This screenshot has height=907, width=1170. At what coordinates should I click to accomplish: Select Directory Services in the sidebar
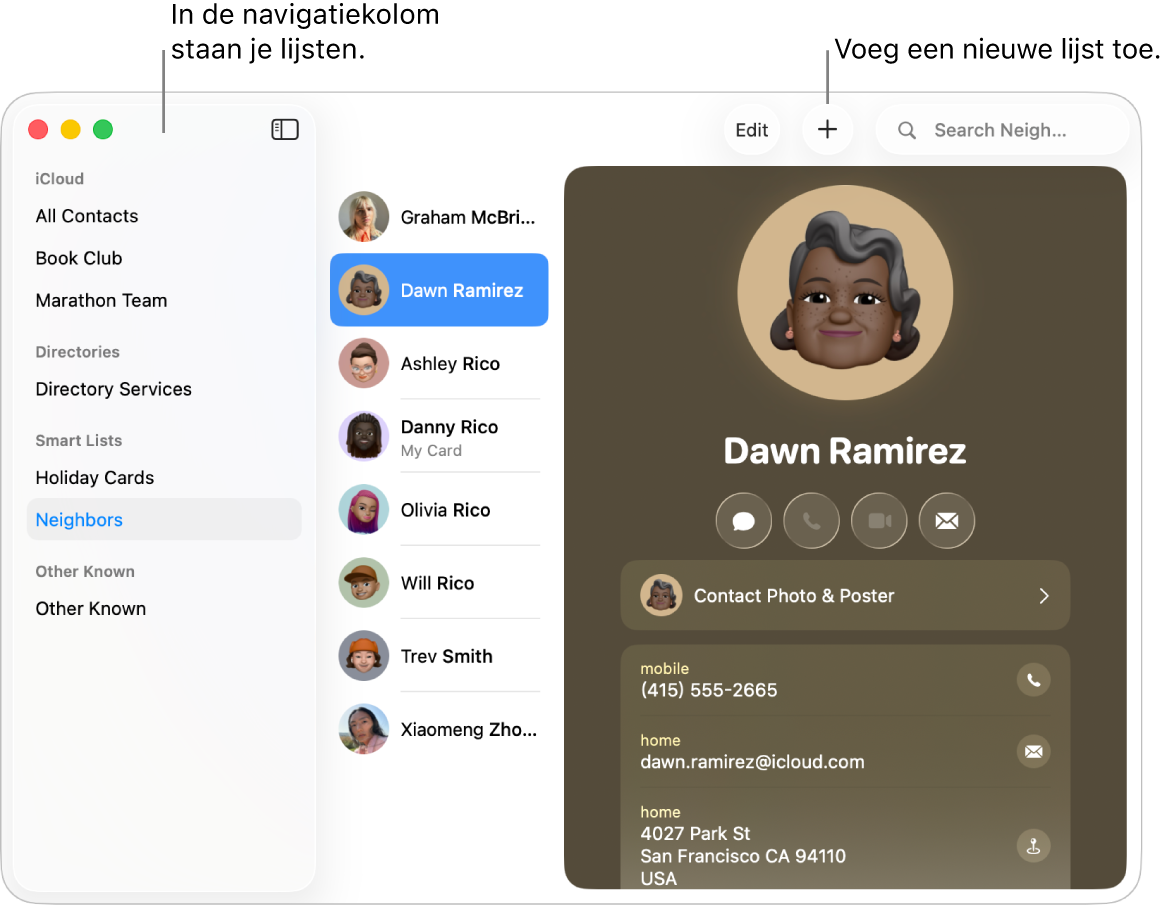pyautogui.click(x=113, y=389)
